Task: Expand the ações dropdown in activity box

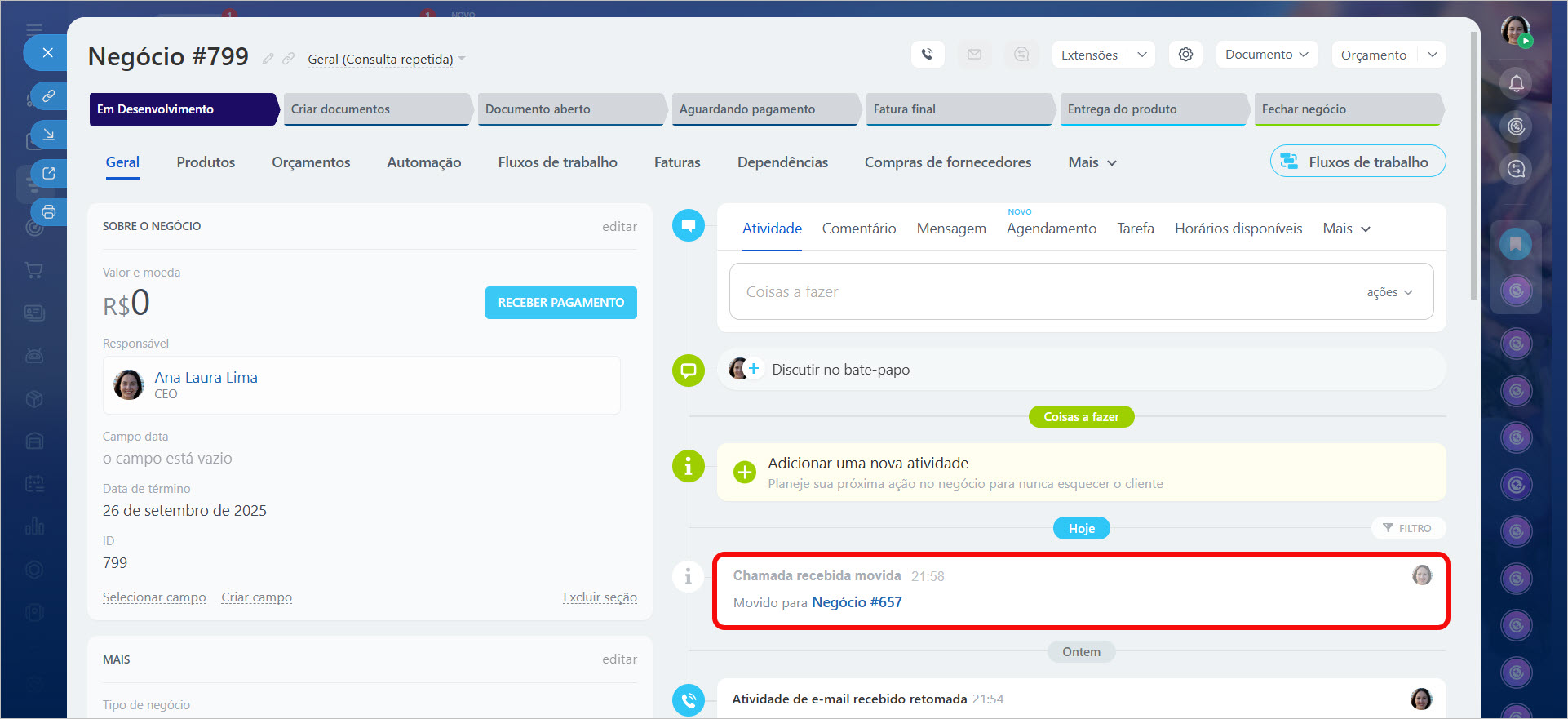Action: pos(1389,292)
